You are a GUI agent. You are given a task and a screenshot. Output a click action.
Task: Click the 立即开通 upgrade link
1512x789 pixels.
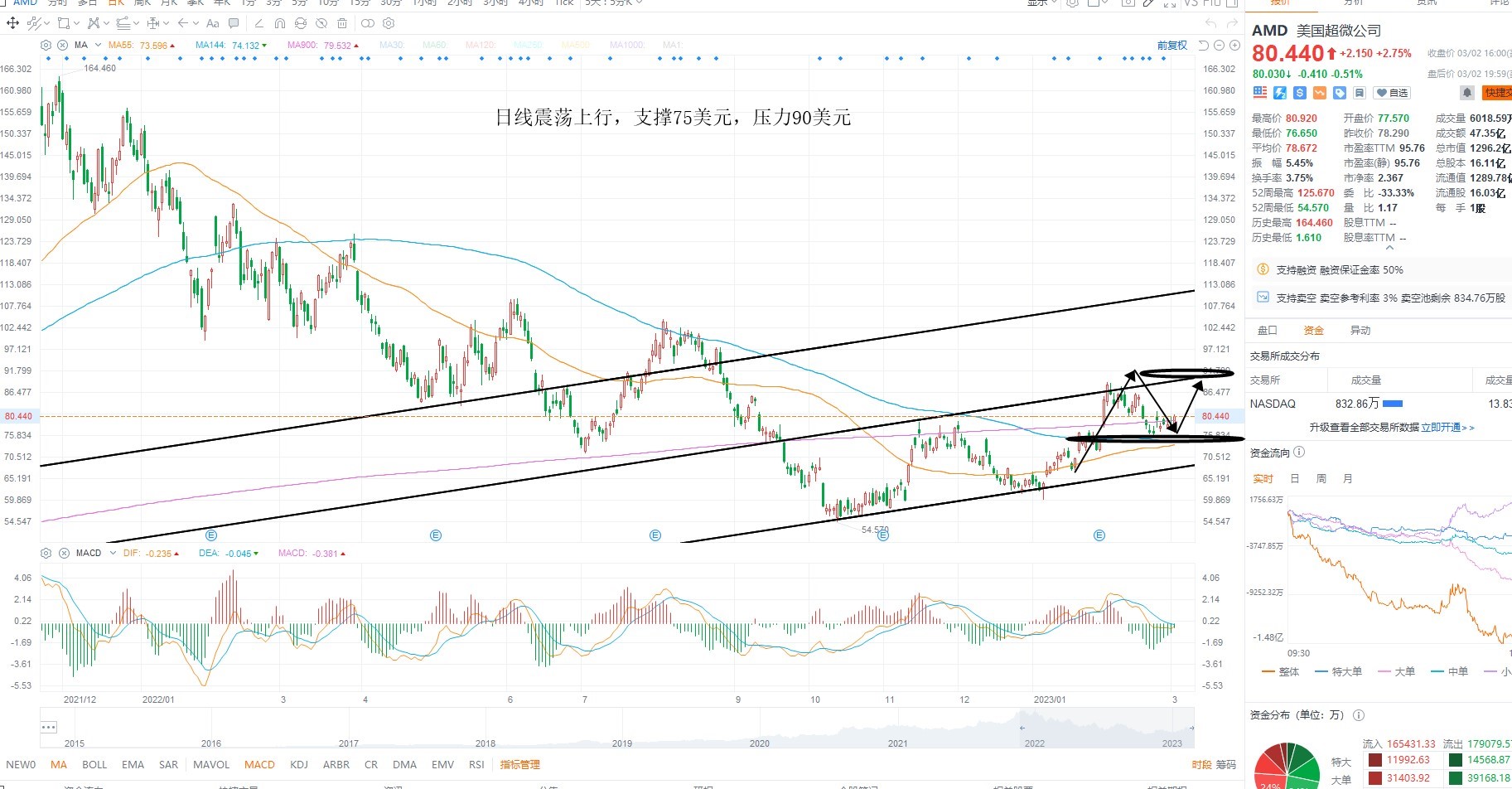1447,428
